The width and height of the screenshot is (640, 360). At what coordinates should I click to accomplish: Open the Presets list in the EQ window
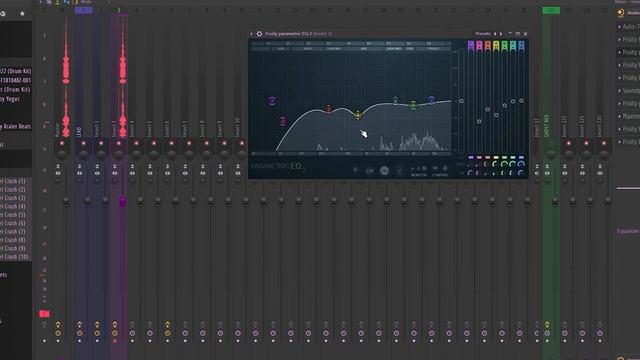(x=482, y=34)
